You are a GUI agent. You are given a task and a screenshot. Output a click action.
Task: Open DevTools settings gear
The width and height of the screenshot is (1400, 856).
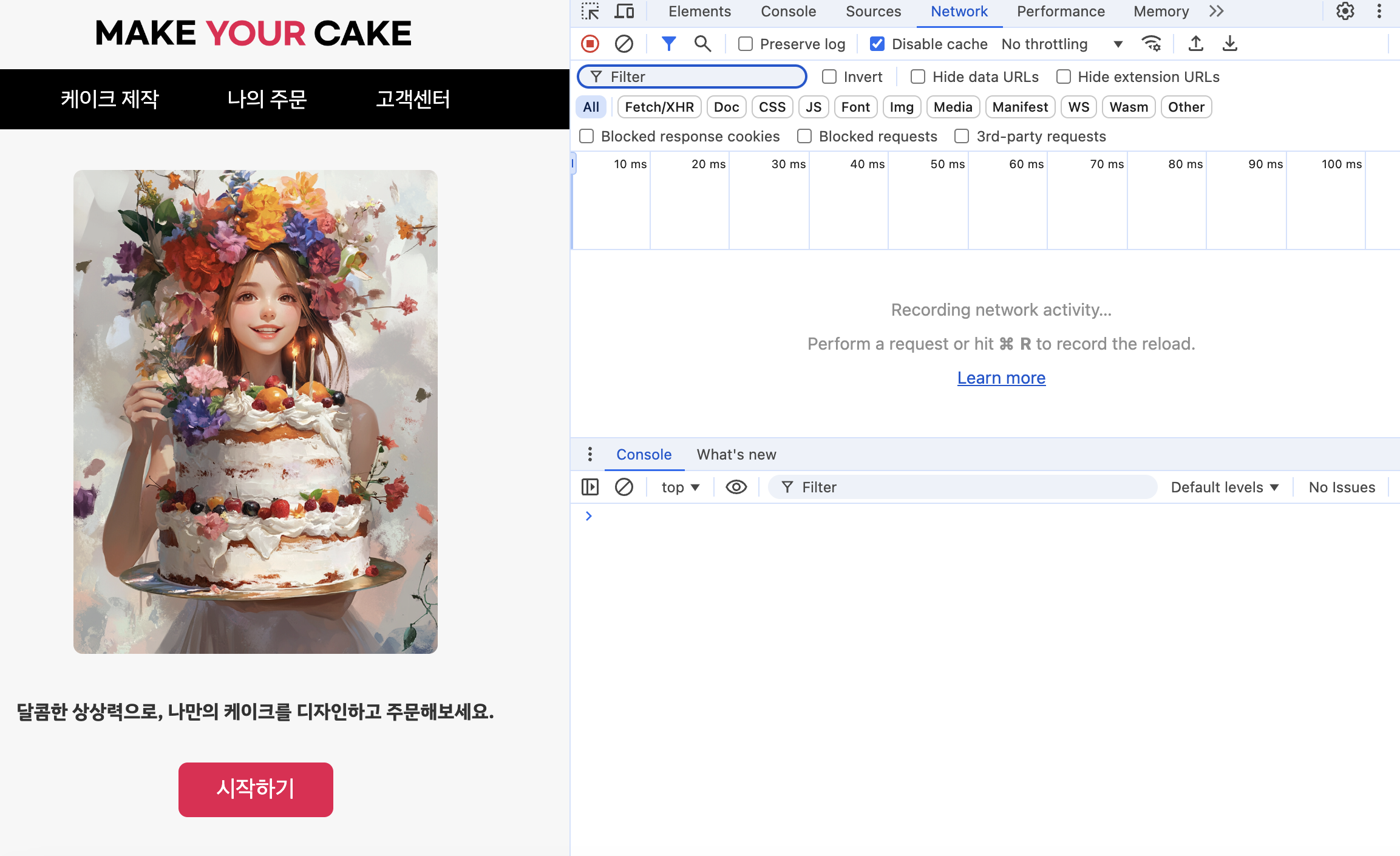1345,12
